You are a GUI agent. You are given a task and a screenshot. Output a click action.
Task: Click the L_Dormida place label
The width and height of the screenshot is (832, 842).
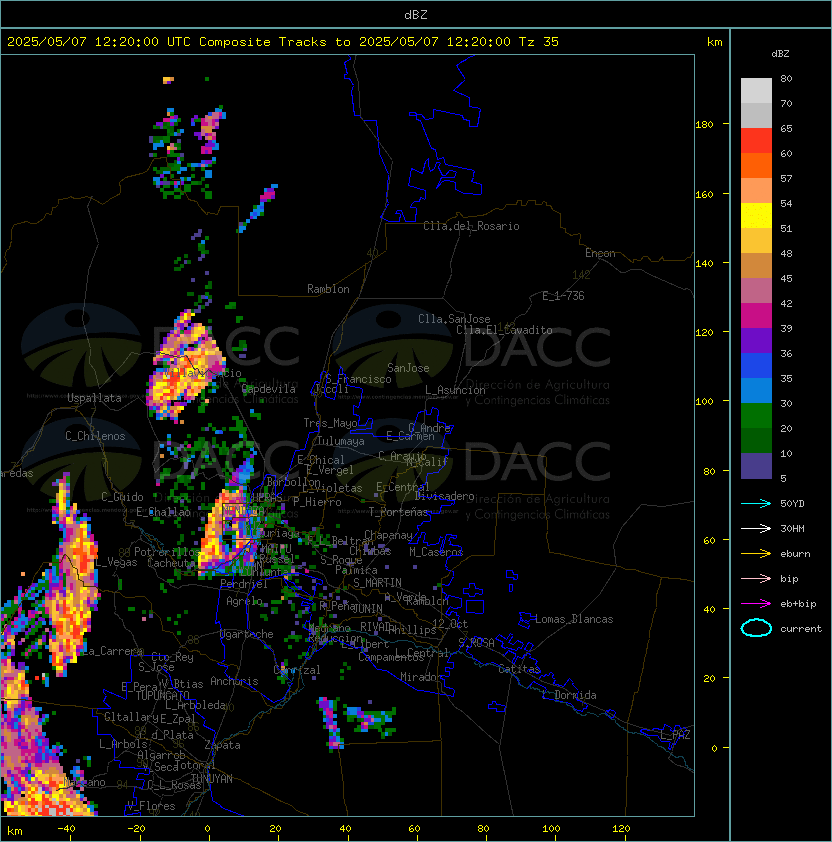click(569, 695)
